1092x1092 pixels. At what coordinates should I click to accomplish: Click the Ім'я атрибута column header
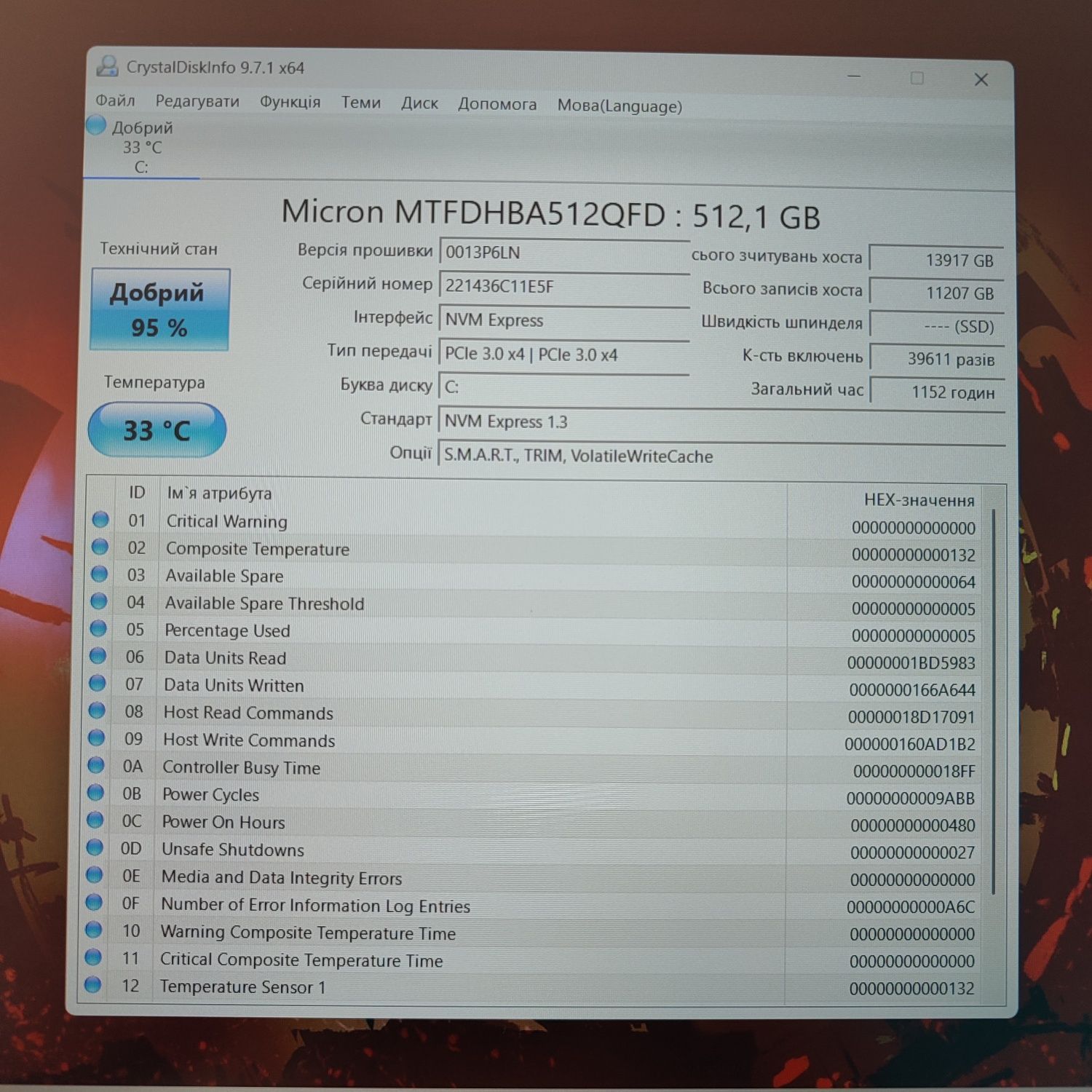click(x=219, y=493)
